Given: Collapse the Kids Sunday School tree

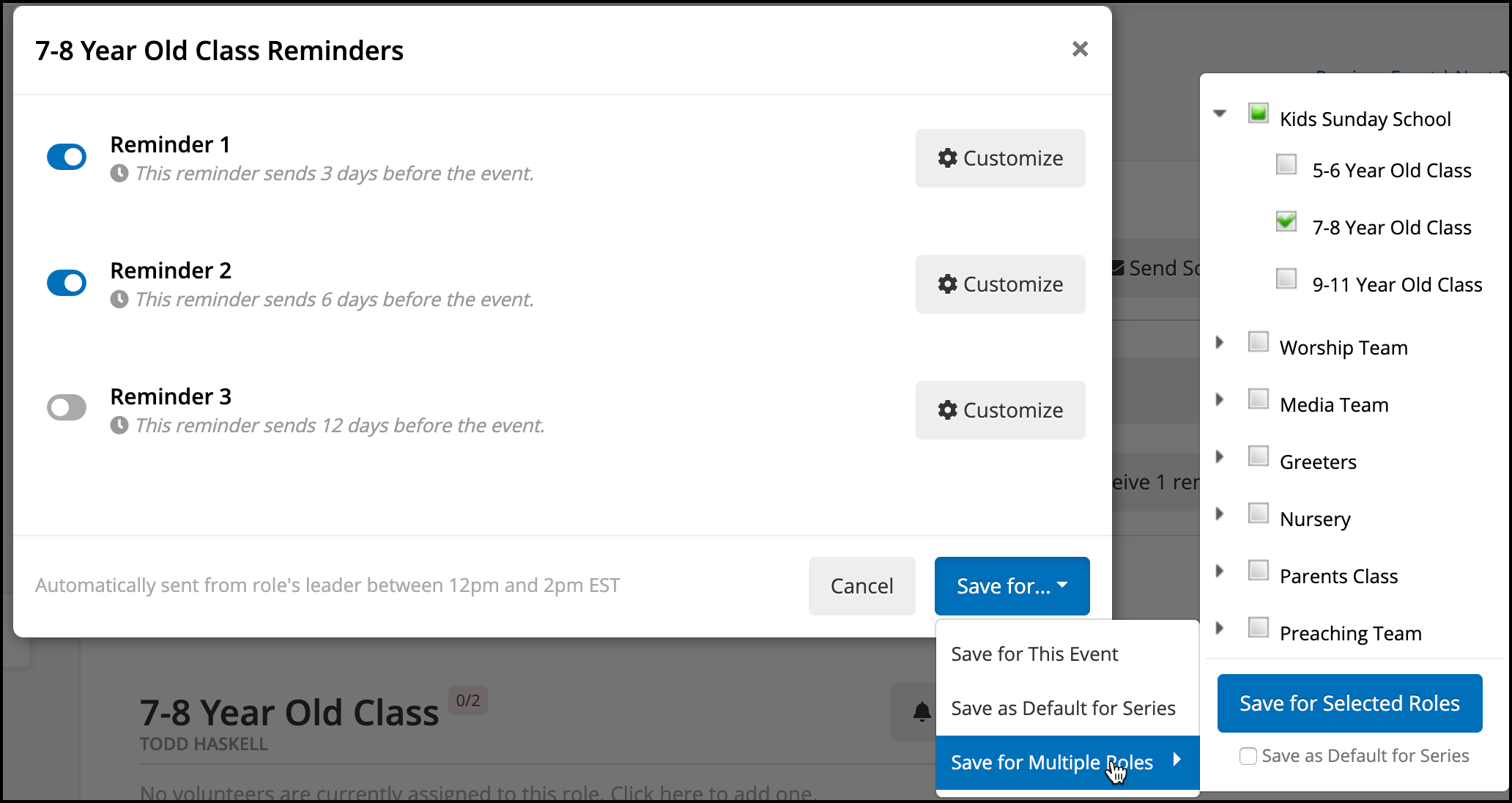Looking at the screenshot, I should point(1220,114).
